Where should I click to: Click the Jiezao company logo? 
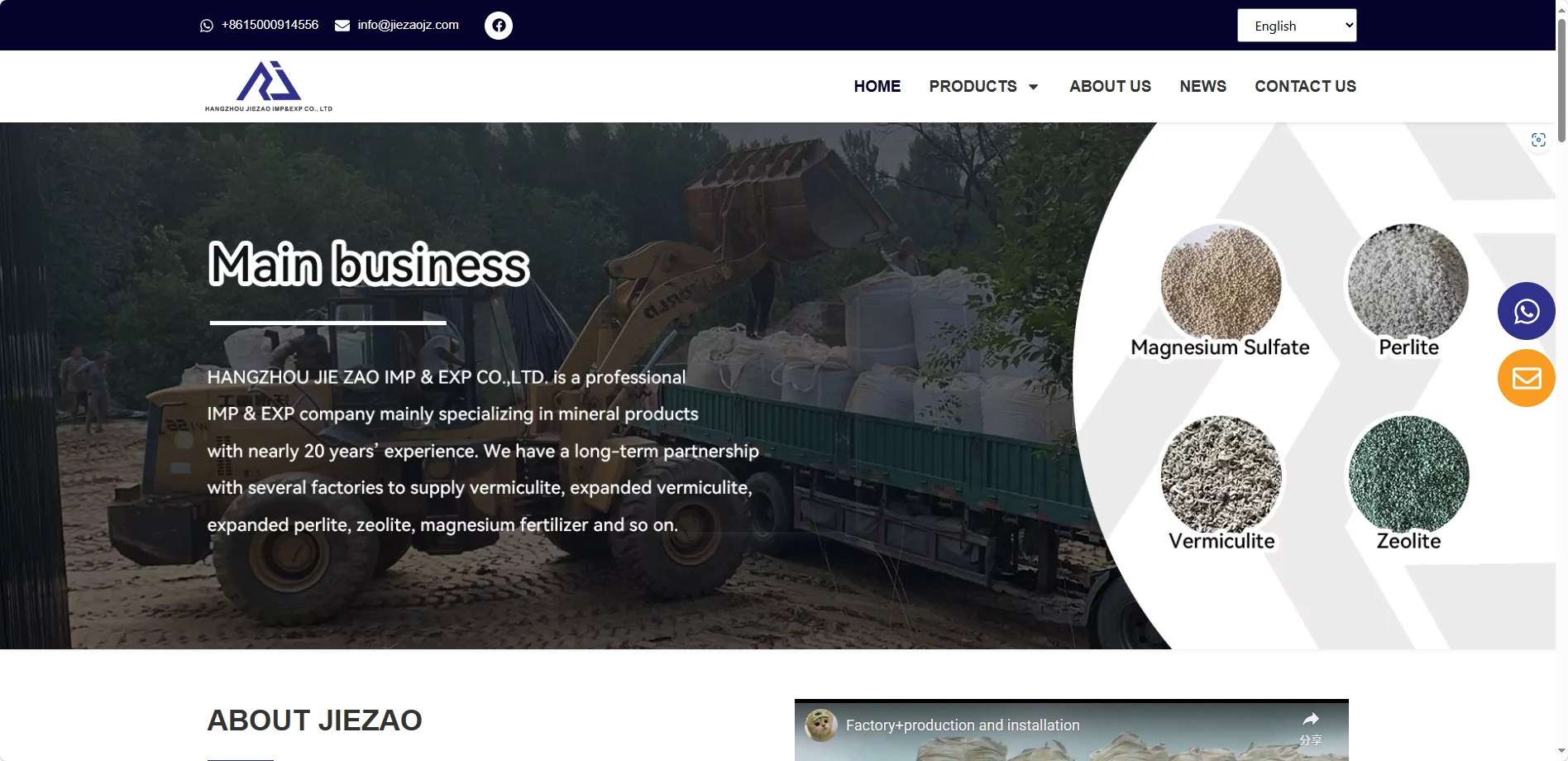[269, 86]
